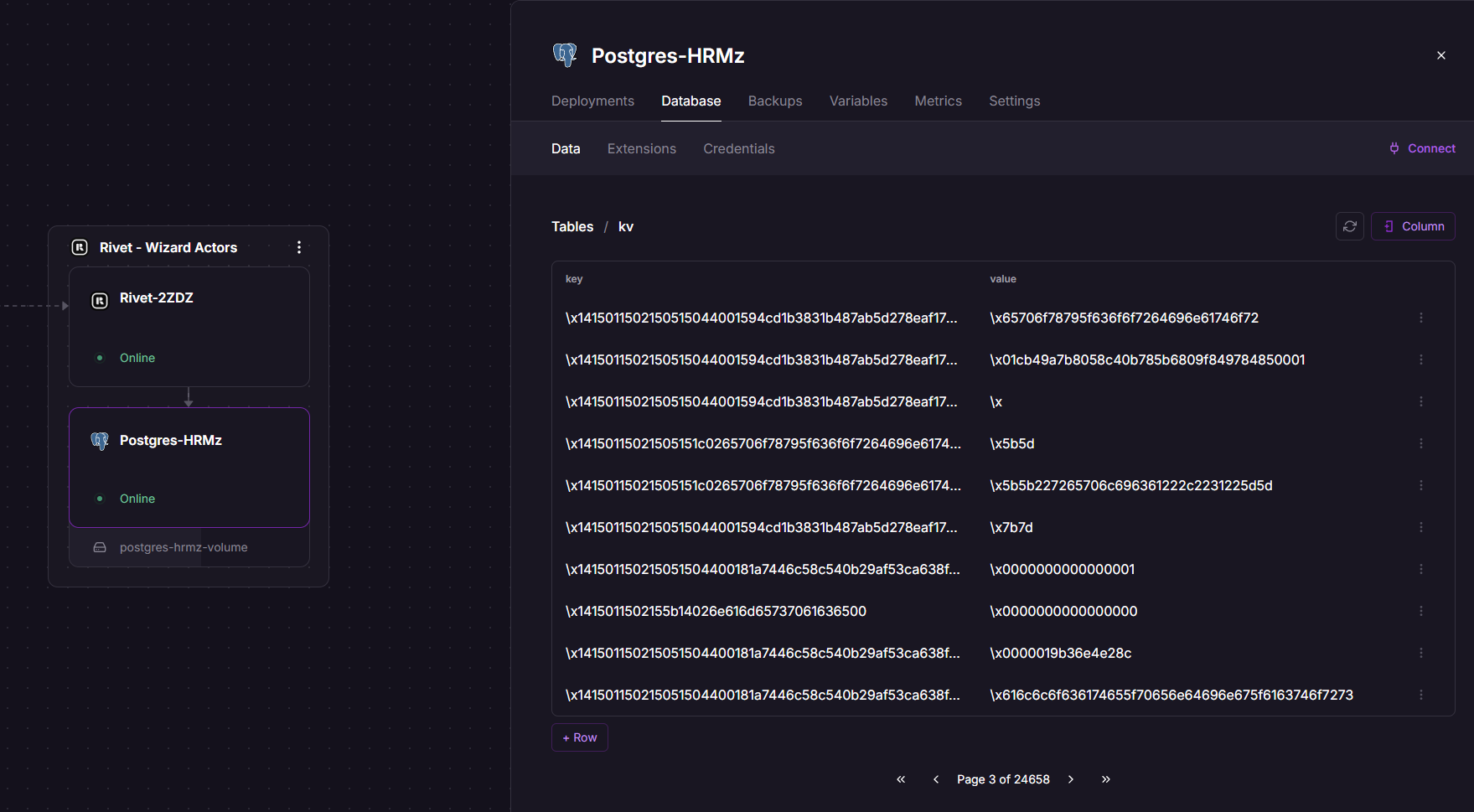The width and height of the screenshot is (1474, 812).
Task: Click the postgres-hrmz-volume disk icon
Action: (x=100, y=547)
